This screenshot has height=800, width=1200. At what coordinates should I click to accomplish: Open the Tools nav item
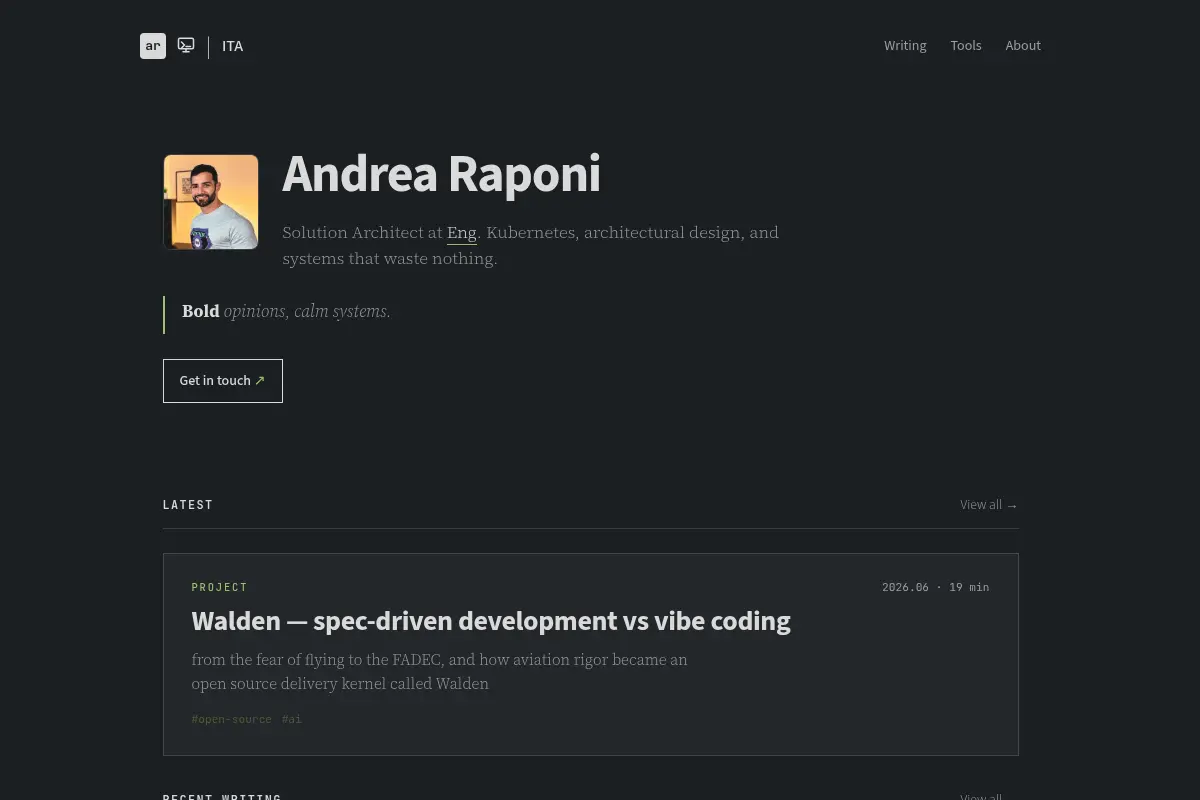pos(966,46)
